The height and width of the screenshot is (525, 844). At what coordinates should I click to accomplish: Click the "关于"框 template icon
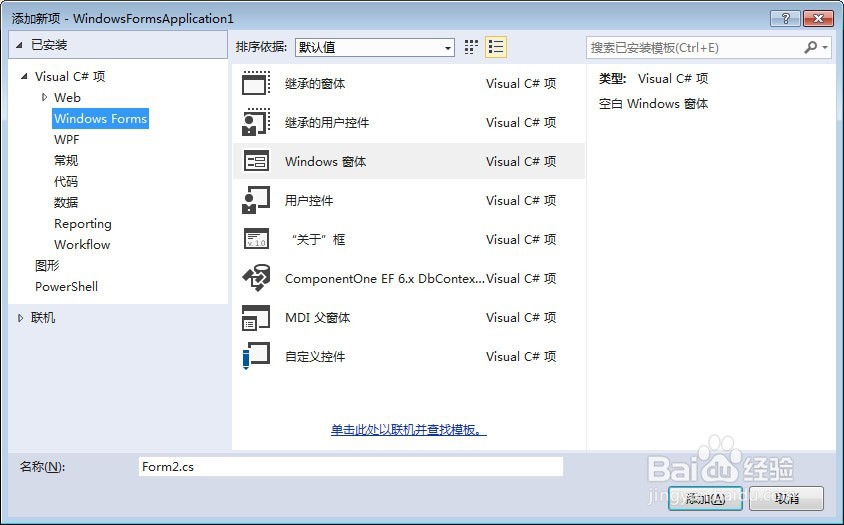[x=256, y=239]
